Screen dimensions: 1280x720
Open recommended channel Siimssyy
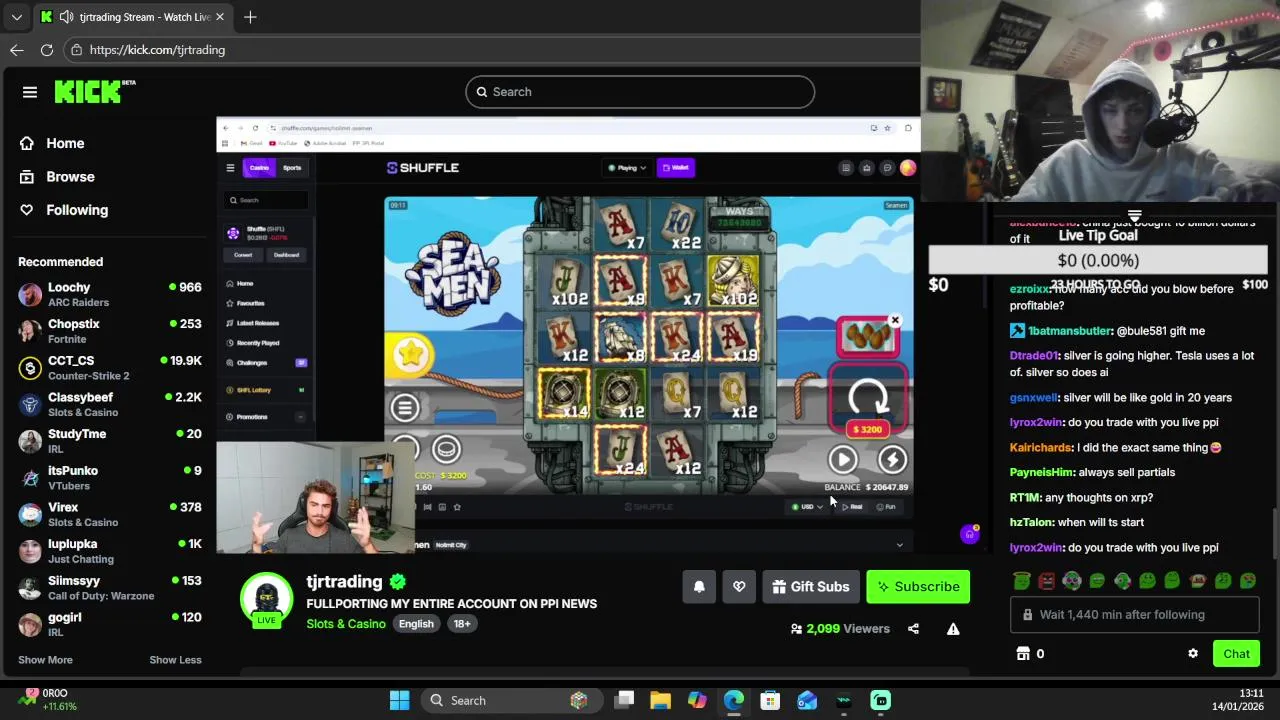[x=110, y=587]
